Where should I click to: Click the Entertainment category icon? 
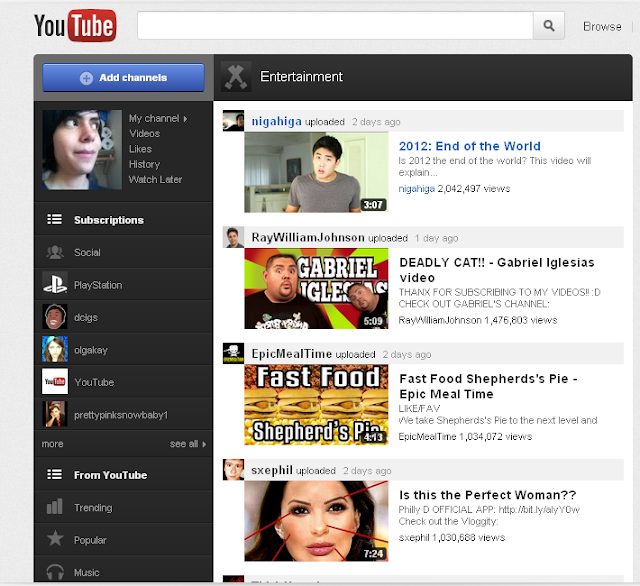point(236,76)
